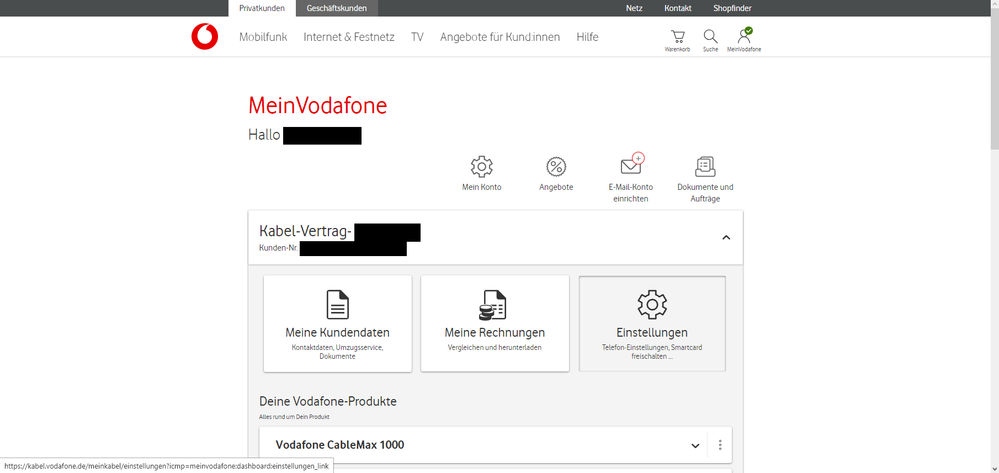Click the document icon in Meine Kundendaten
The width and height of the screenshot is (999, 473).
coord(338,305)
